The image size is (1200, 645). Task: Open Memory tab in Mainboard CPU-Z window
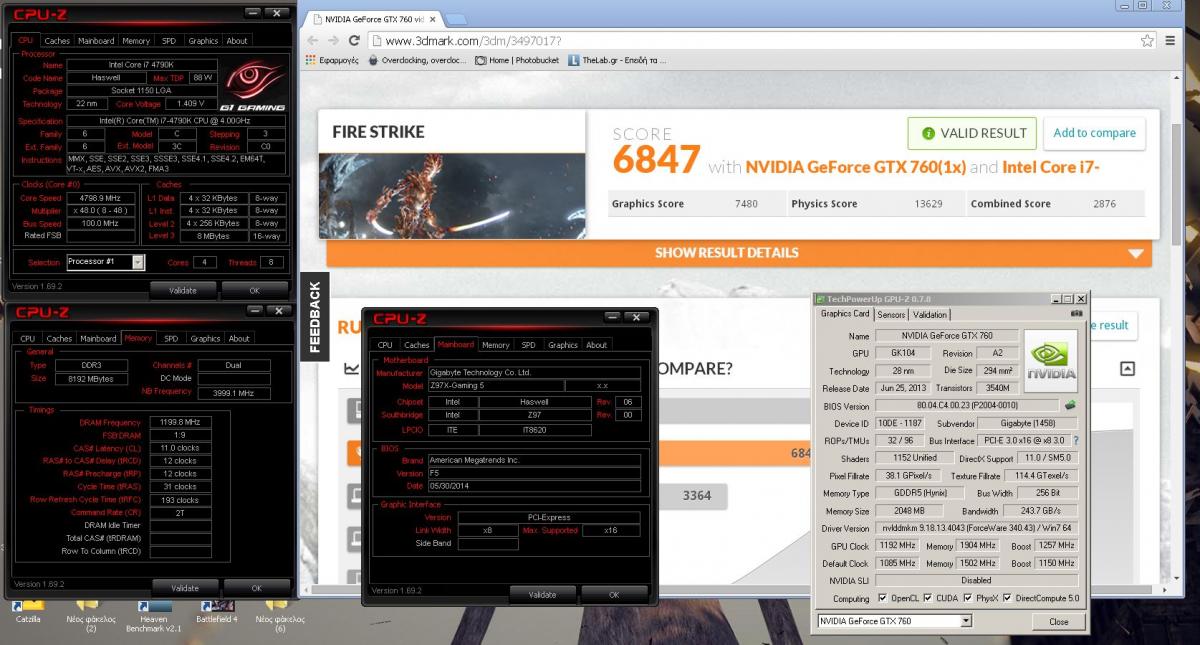496,345
